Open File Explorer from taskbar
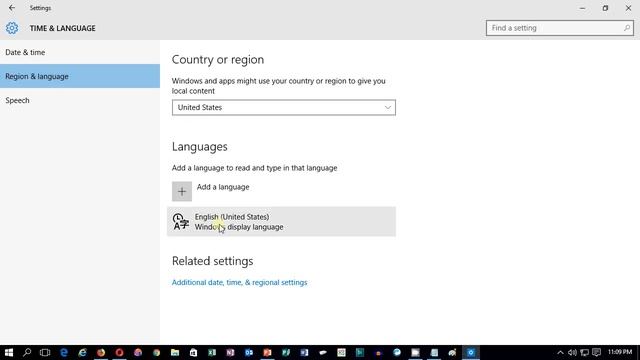Viewport: 640px width, 360px height. [175, 352]
